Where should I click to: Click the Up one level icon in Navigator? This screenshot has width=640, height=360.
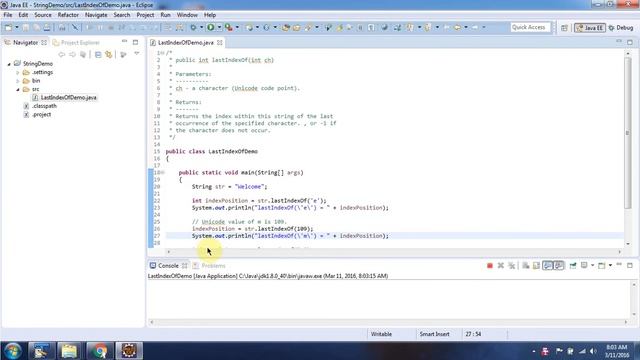tap(83, 54)
